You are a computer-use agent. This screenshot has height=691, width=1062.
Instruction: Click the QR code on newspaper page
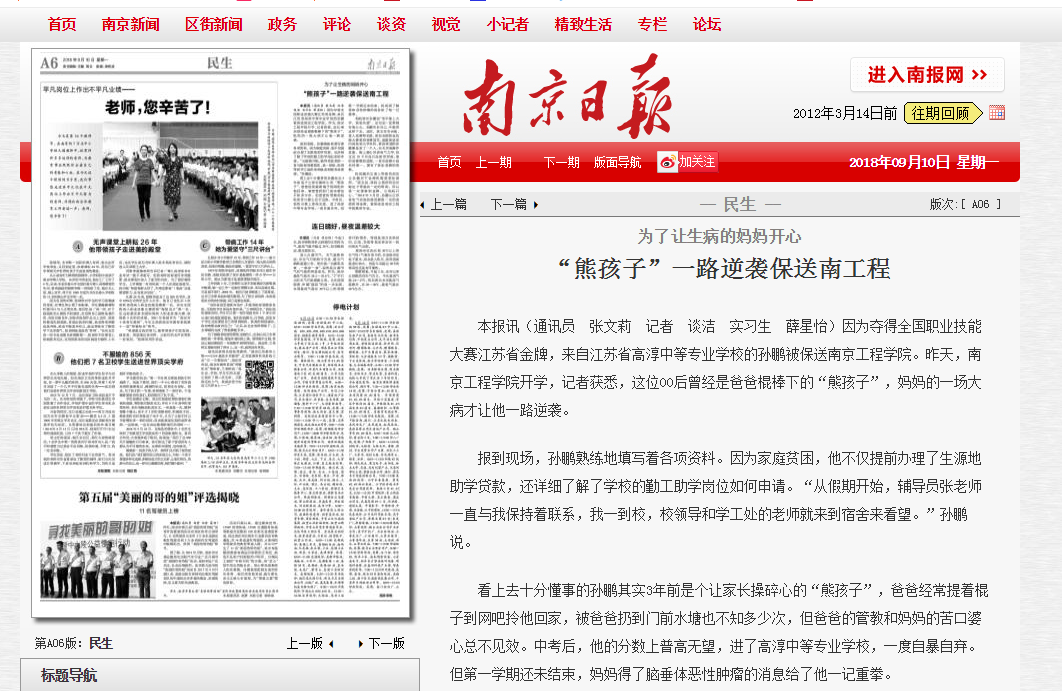point(259,374)
